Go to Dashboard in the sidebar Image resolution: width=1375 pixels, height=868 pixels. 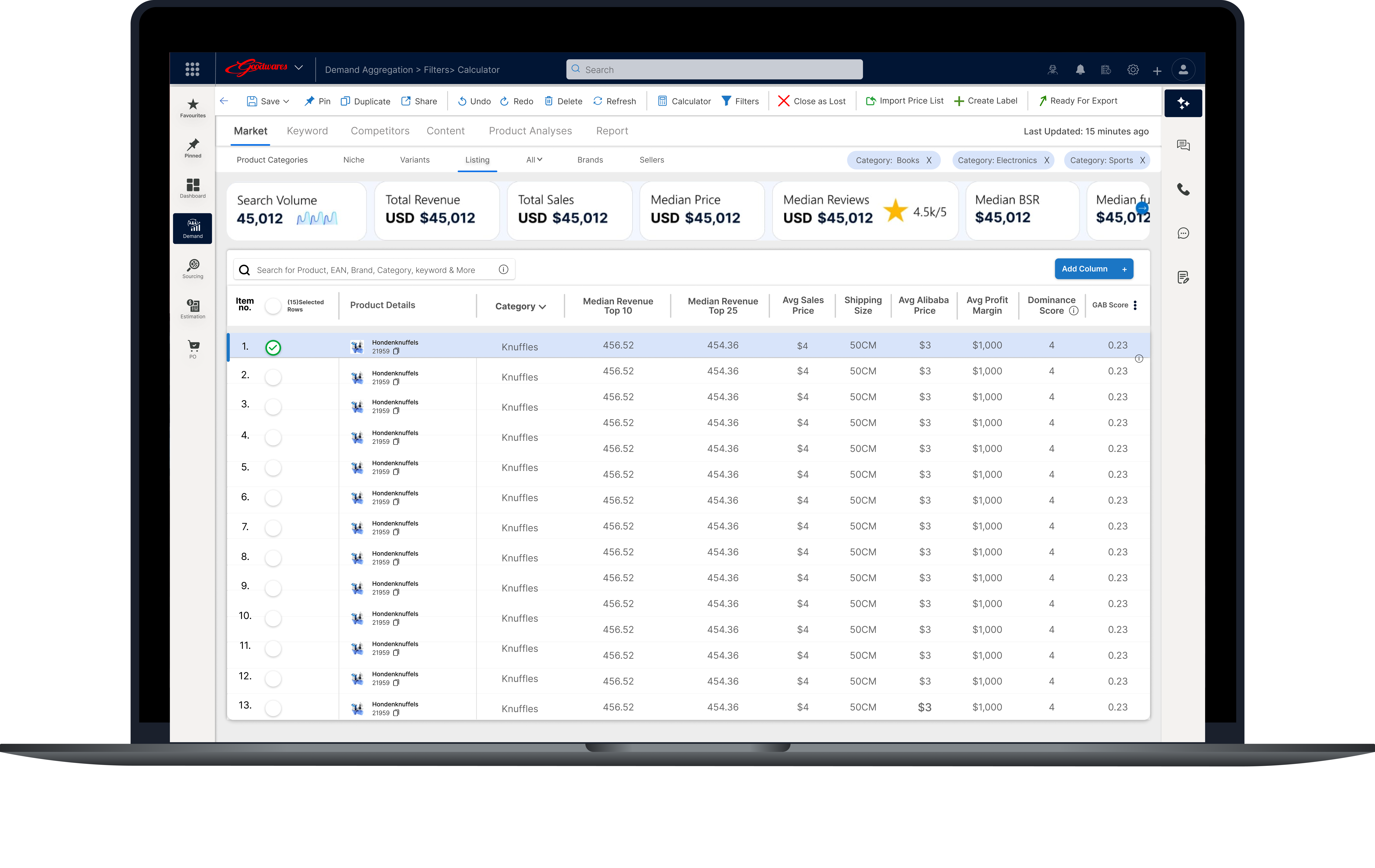coord(193,188)
